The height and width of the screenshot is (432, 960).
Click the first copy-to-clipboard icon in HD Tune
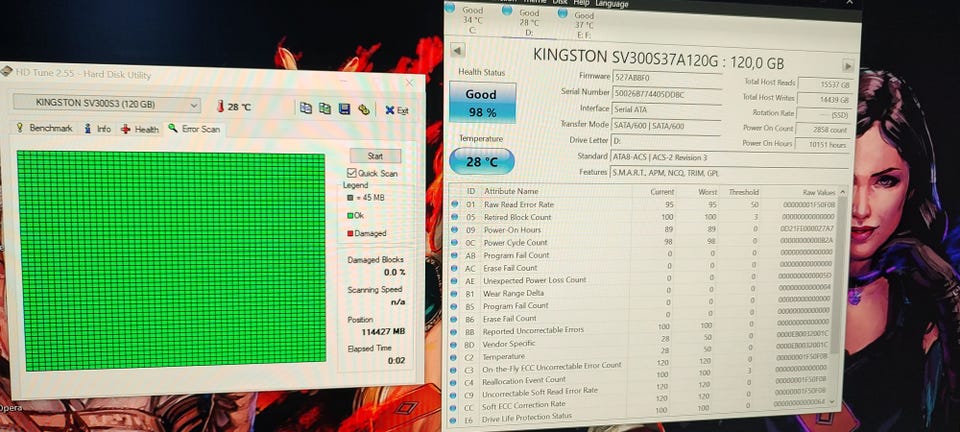coord(306,108)
